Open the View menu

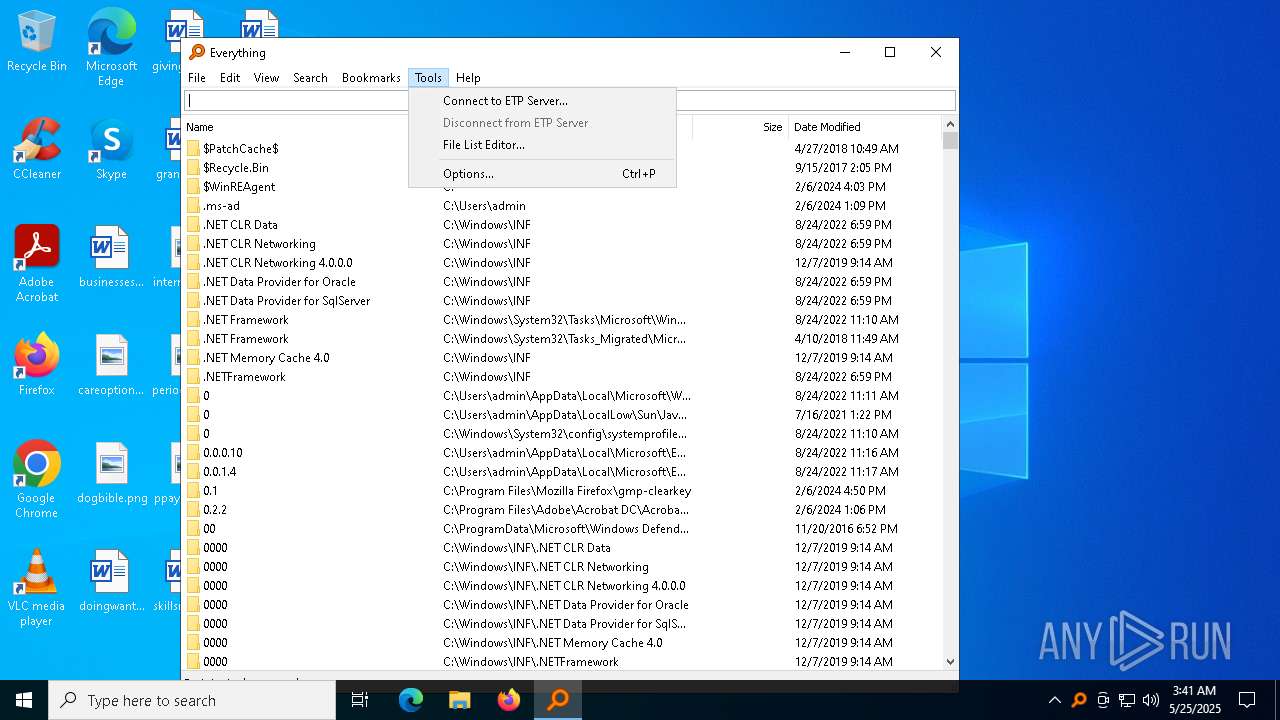266,78
